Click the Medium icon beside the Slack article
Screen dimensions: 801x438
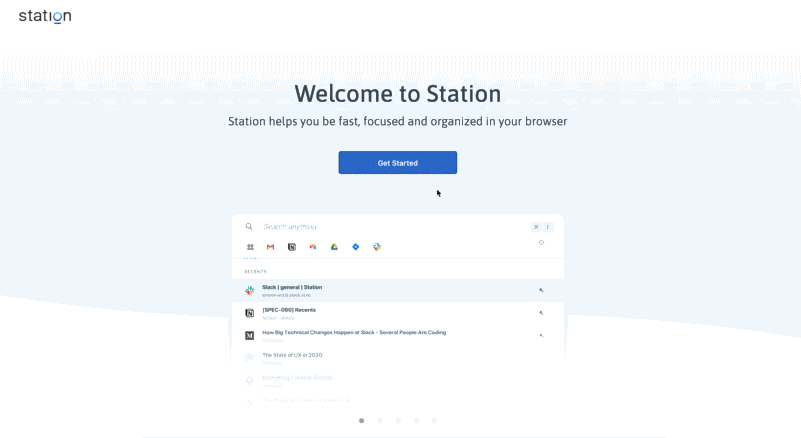249,335
